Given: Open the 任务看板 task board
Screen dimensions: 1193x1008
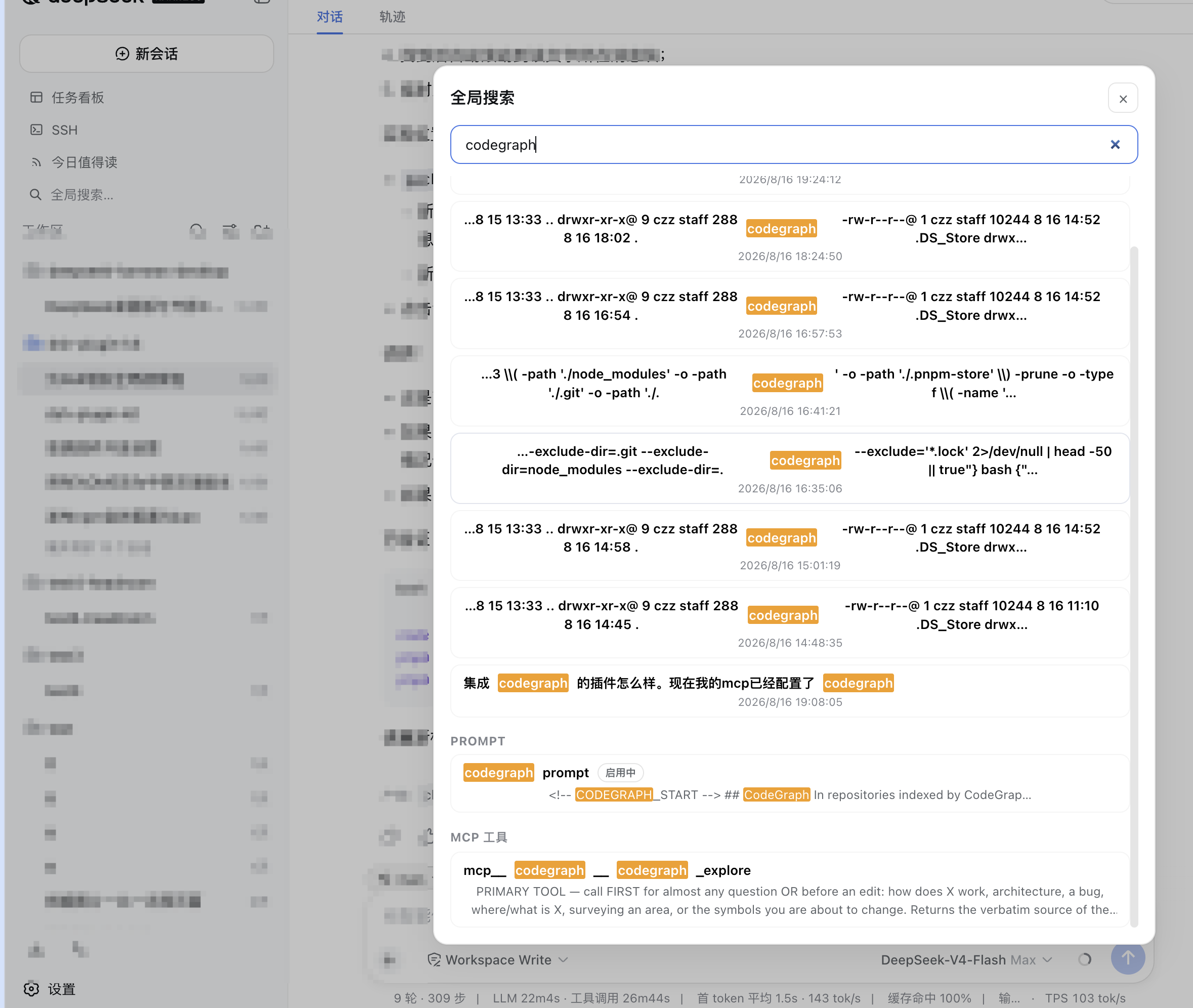Looking at the screenshot, I should pos(67,98).
